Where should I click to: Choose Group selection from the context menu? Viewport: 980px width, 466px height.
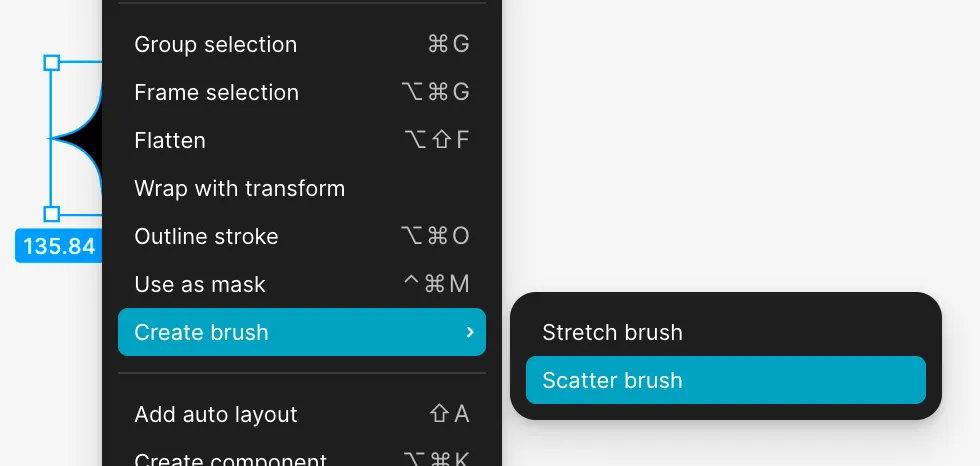click(215, 44)
